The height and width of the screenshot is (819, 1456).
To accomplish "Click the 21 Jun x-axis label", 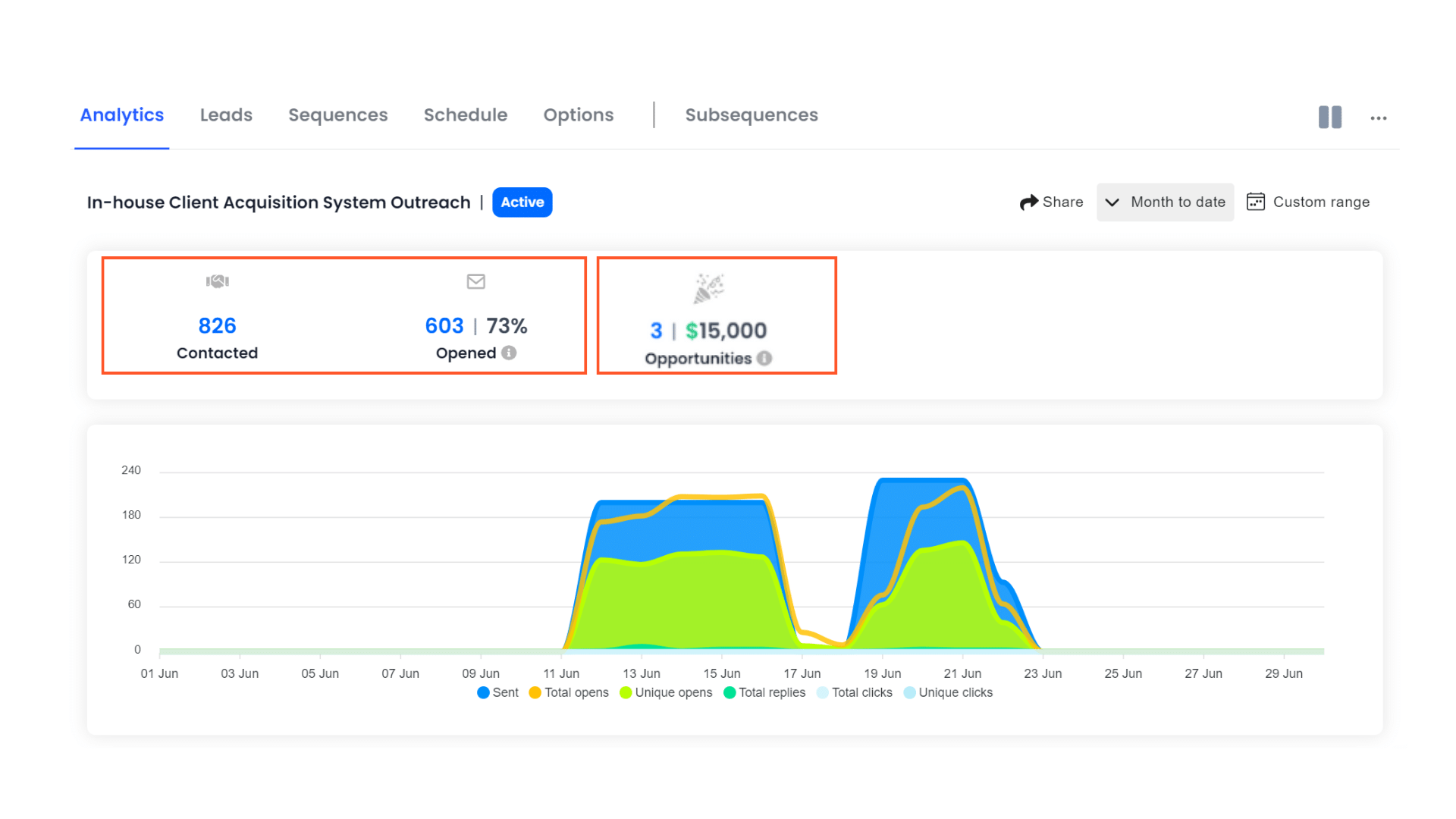I will click(x=962, y=673).
